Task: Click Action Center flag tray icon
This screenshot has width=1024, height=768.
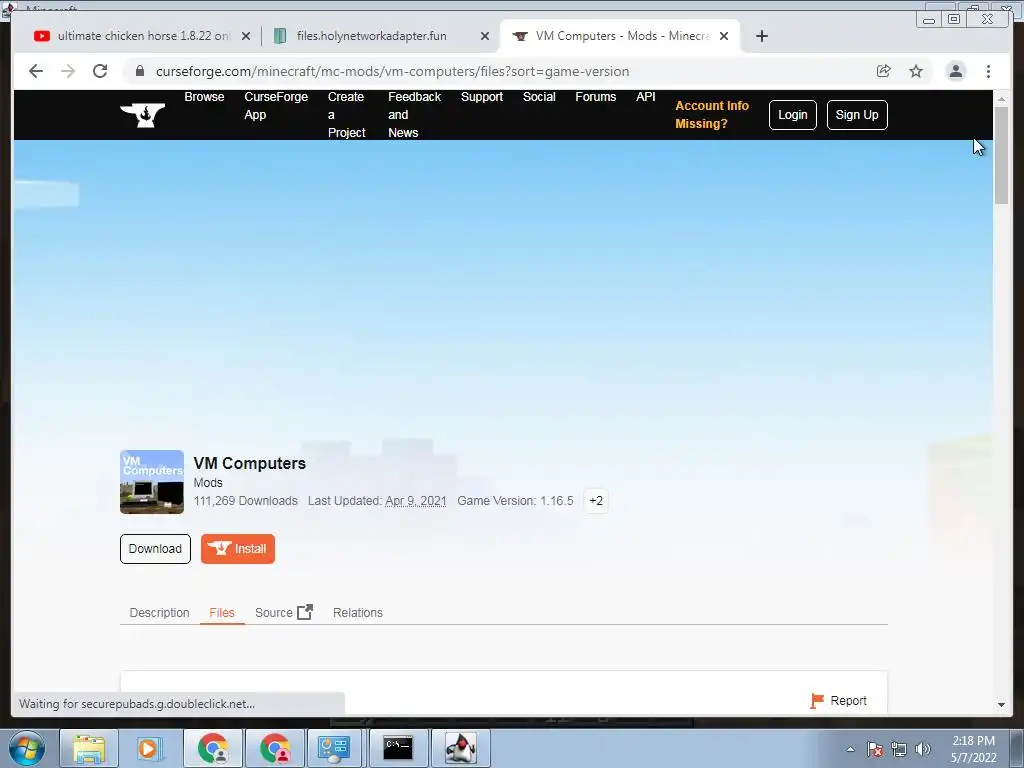Action: tap(875, 749)
